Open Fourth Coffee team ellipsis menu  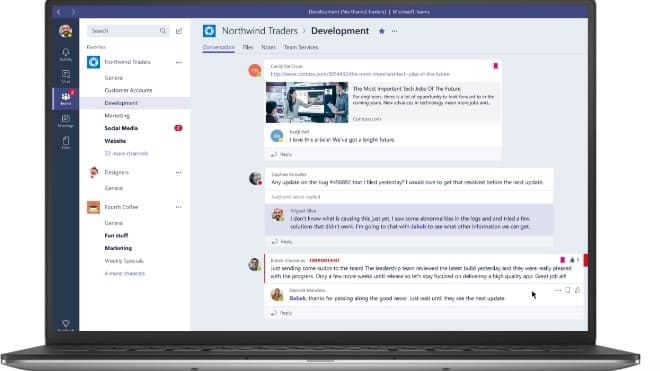[179, 207]
